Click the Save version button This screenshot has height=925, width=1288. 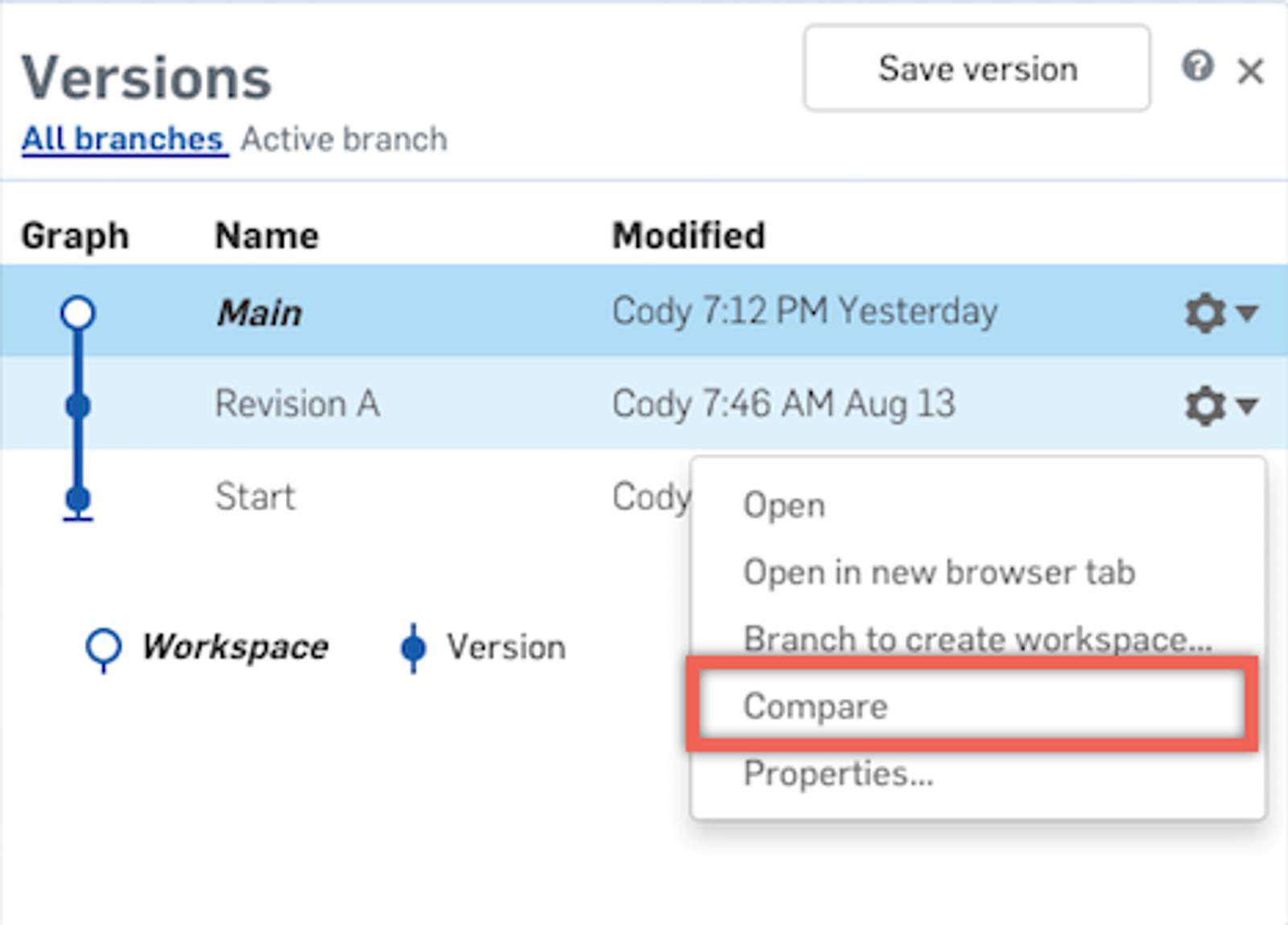tap(976, 68)
